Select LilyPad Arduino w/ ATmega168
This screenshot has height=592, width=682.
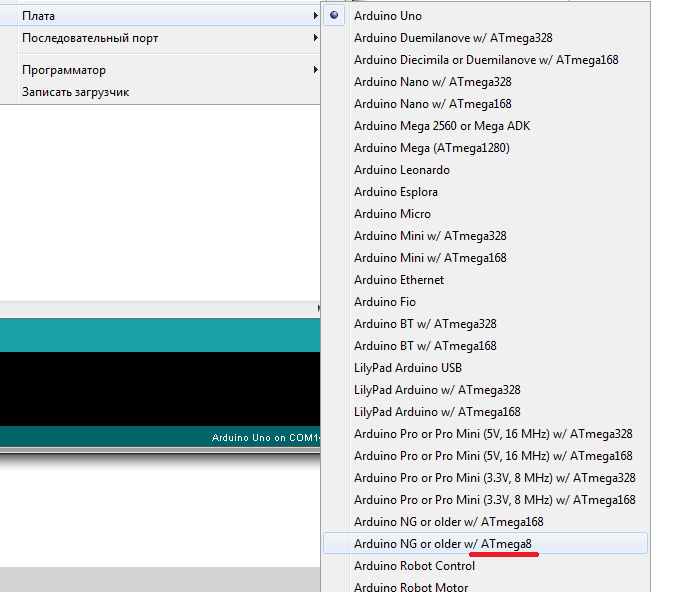485,411
